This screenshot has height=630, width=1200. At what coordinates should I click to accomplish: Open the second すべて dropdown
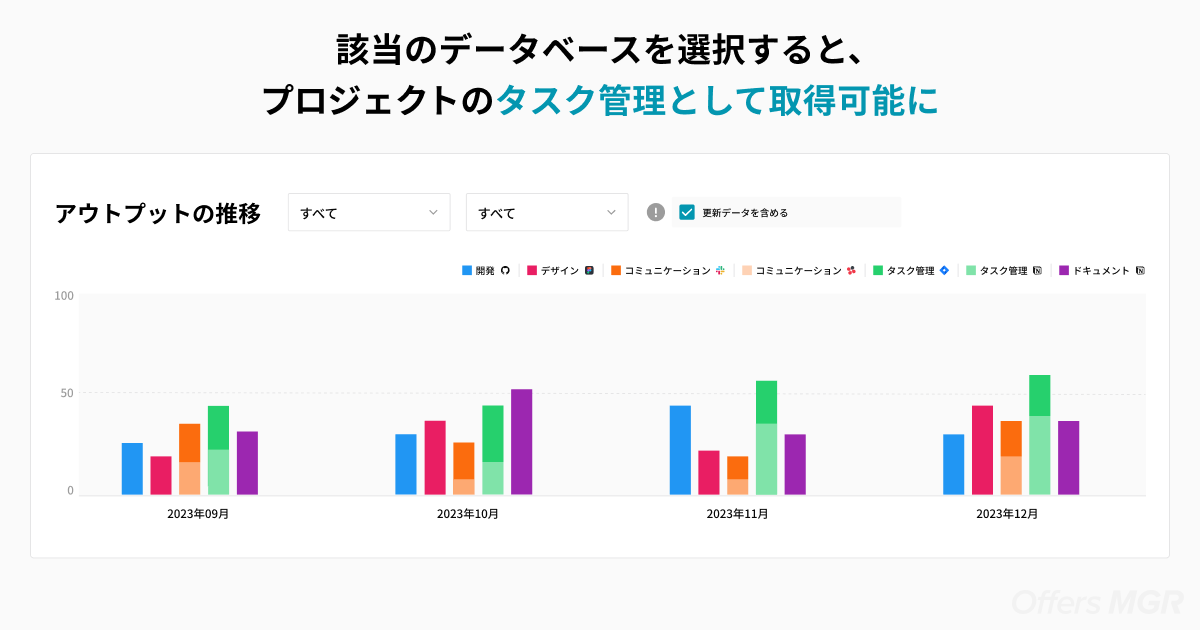(x=547, y=212)
